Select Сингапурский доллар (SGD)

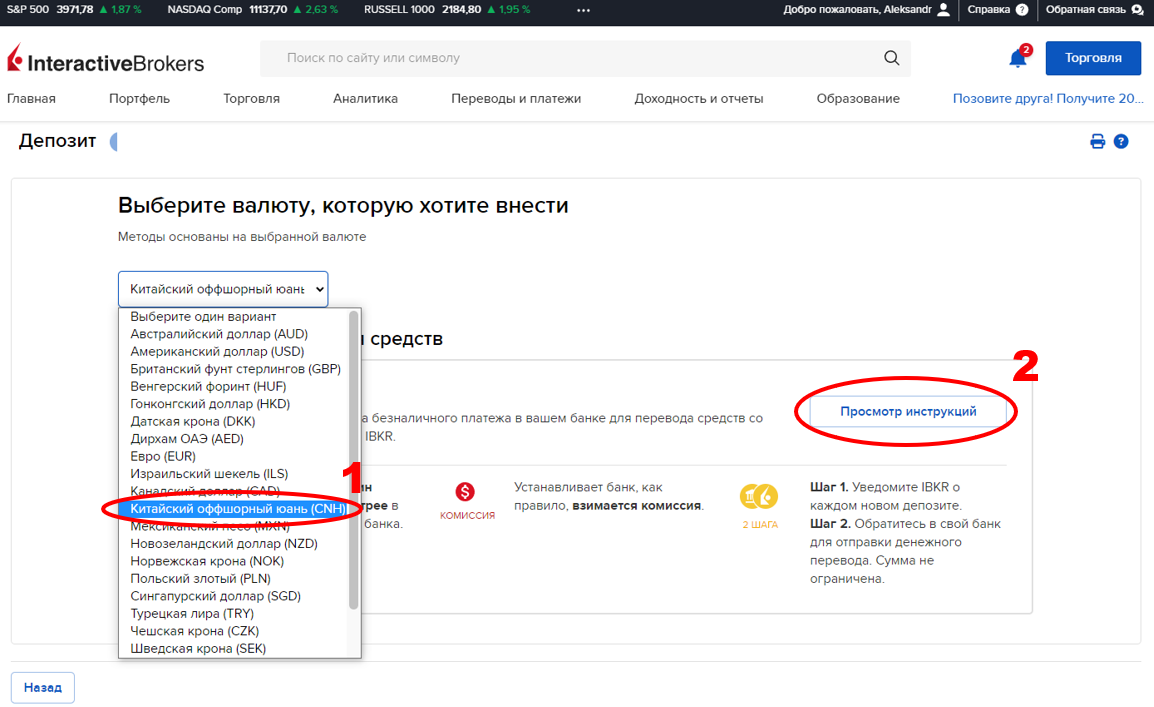215,597
